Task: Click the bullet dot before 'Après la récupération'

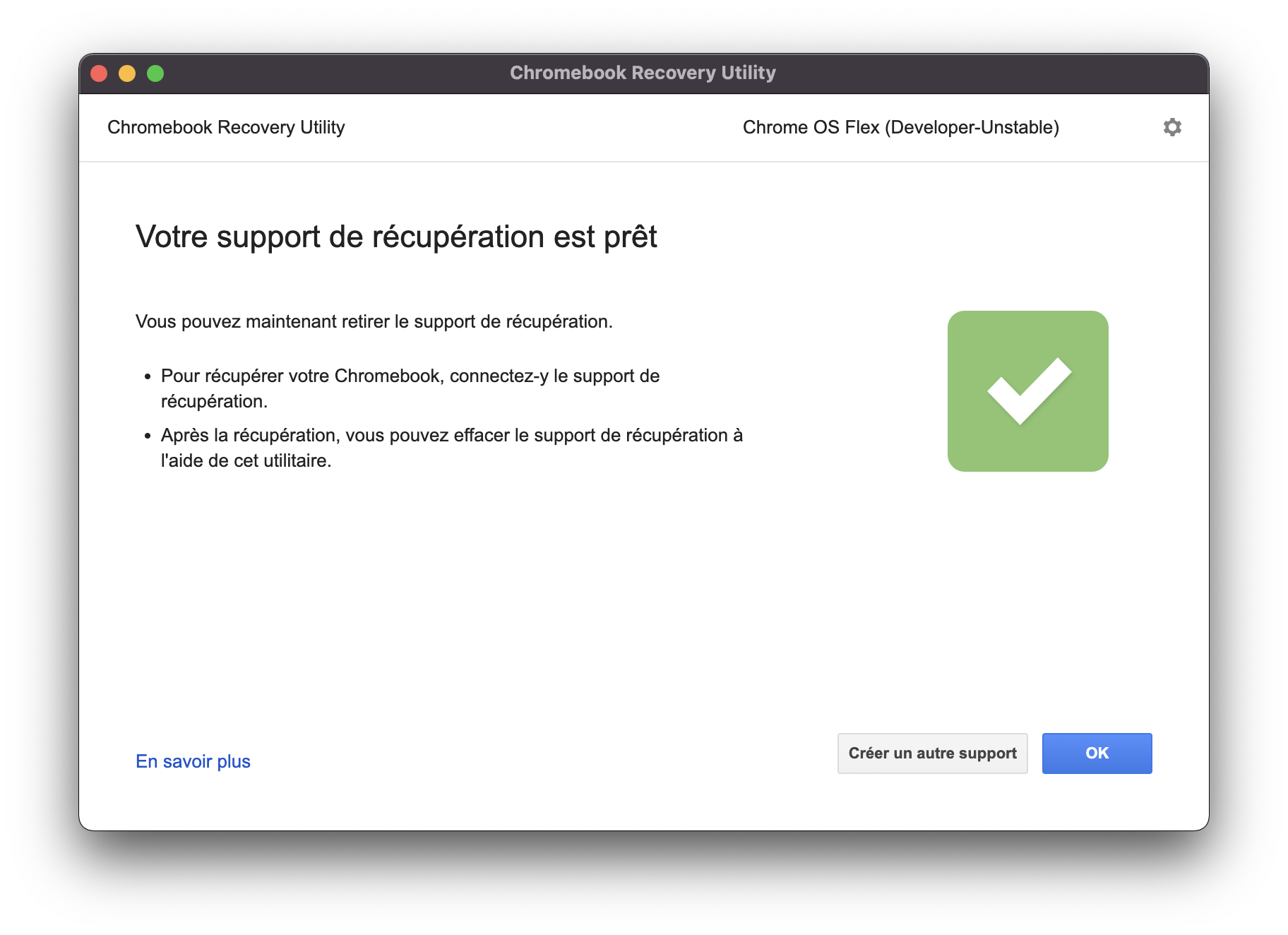Action: tap(148, 436)
